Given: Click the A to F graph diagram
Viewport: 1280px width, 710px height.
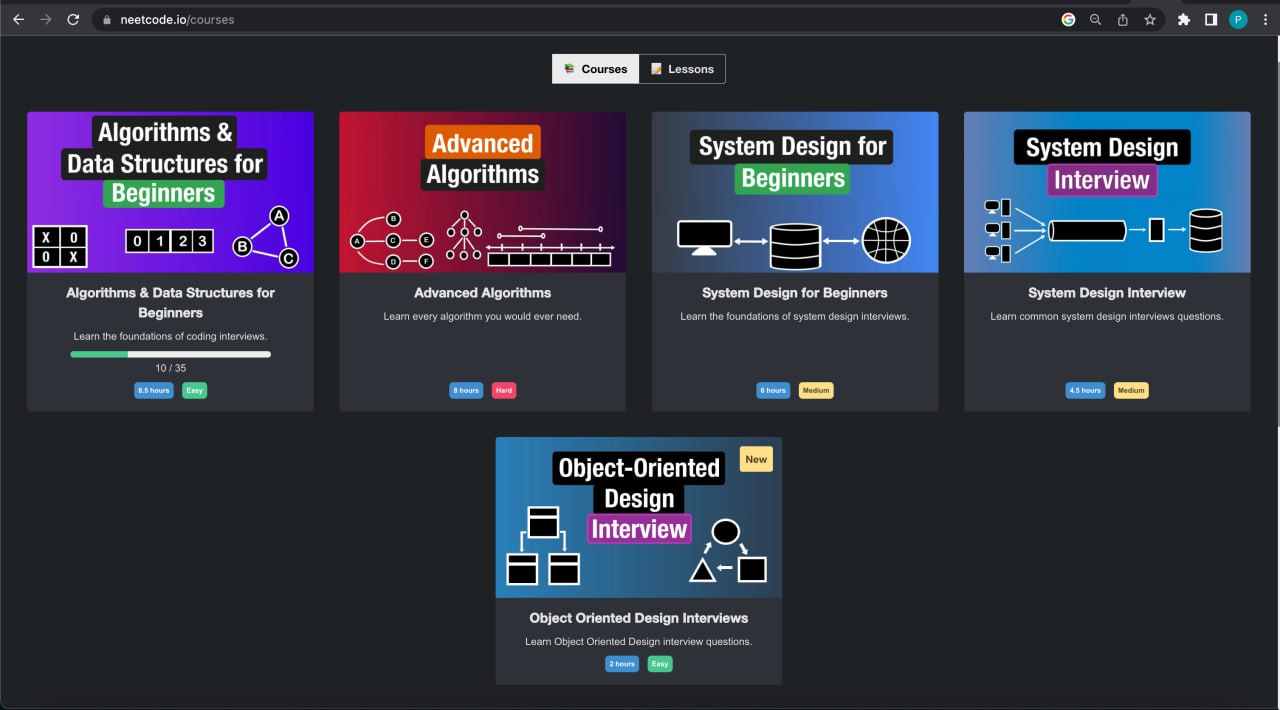Looking at the screenshot, I should click(x=392, y=240).
